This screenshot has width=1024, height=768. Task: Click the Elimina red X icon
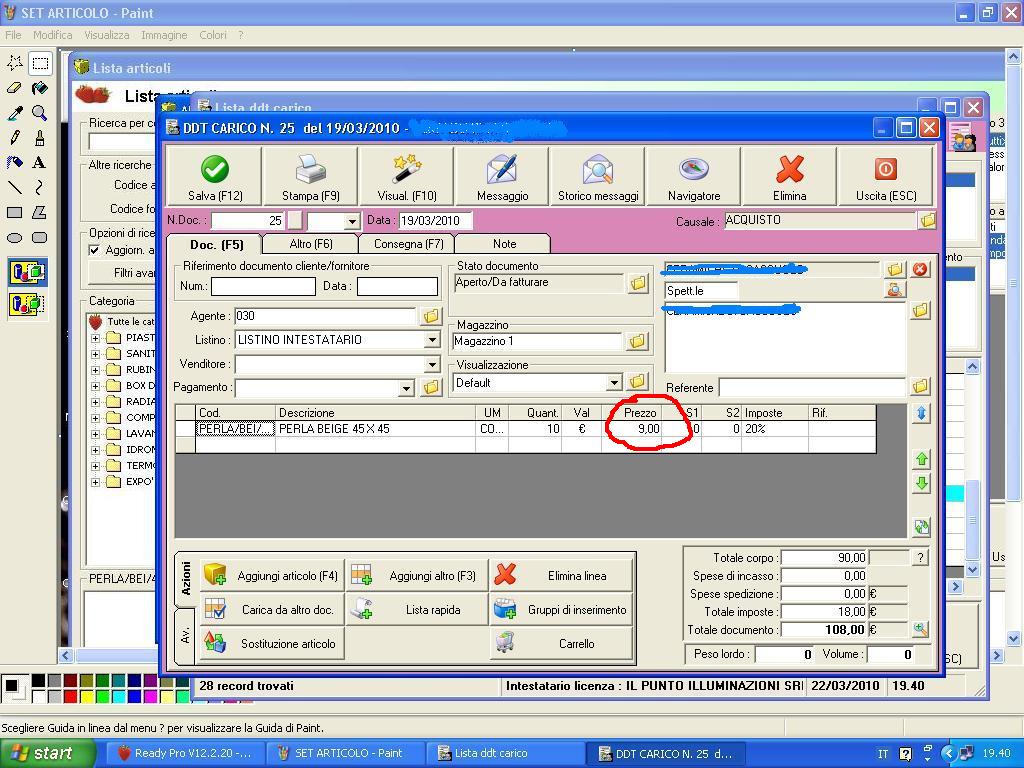789,170
